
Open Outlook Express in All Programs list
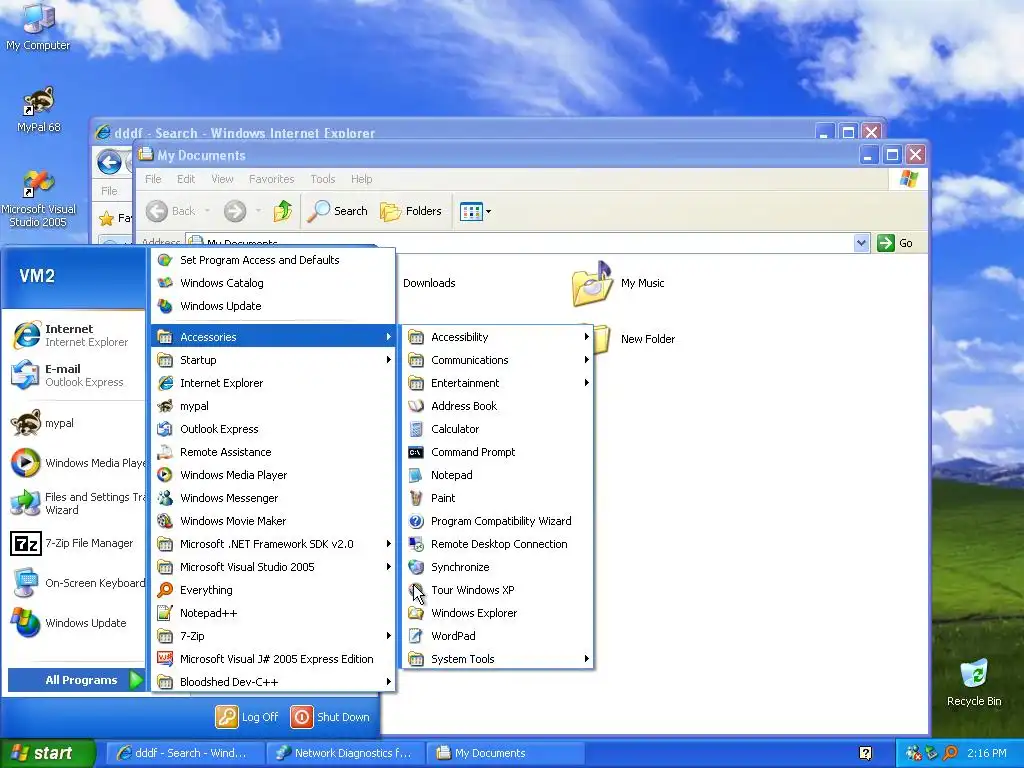(x=274, y=429)
